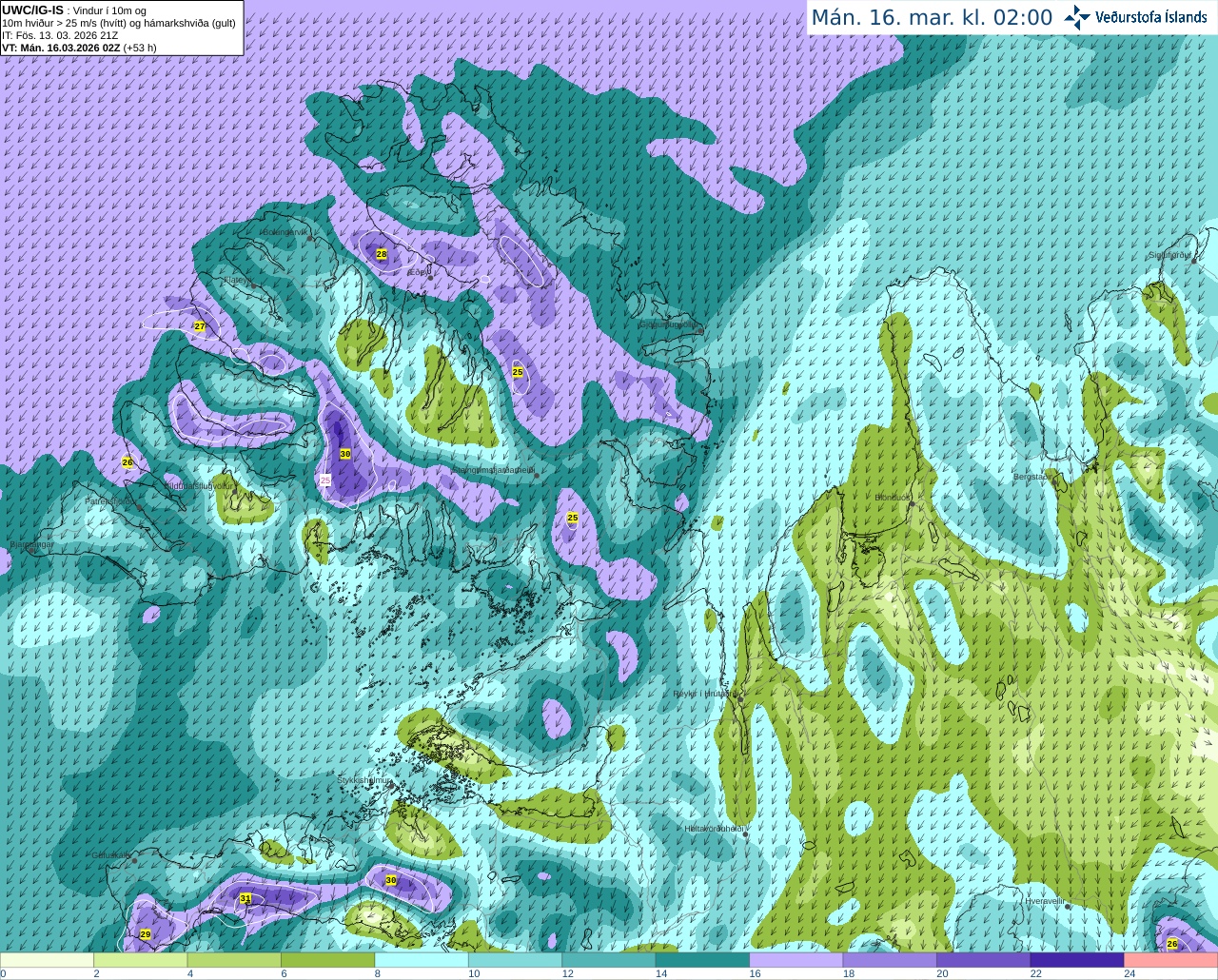
Task: Click the Holtavörðuheiði station label
Action: pos(714,829)
